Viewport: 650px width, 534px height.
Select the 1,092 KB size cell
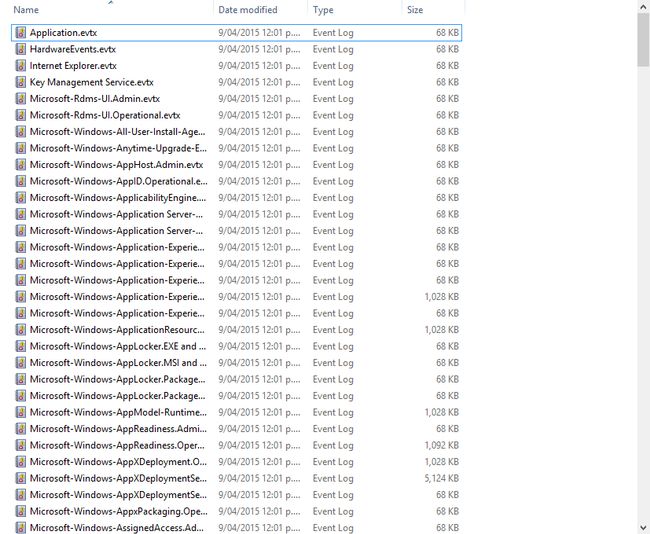coord(441,445)
